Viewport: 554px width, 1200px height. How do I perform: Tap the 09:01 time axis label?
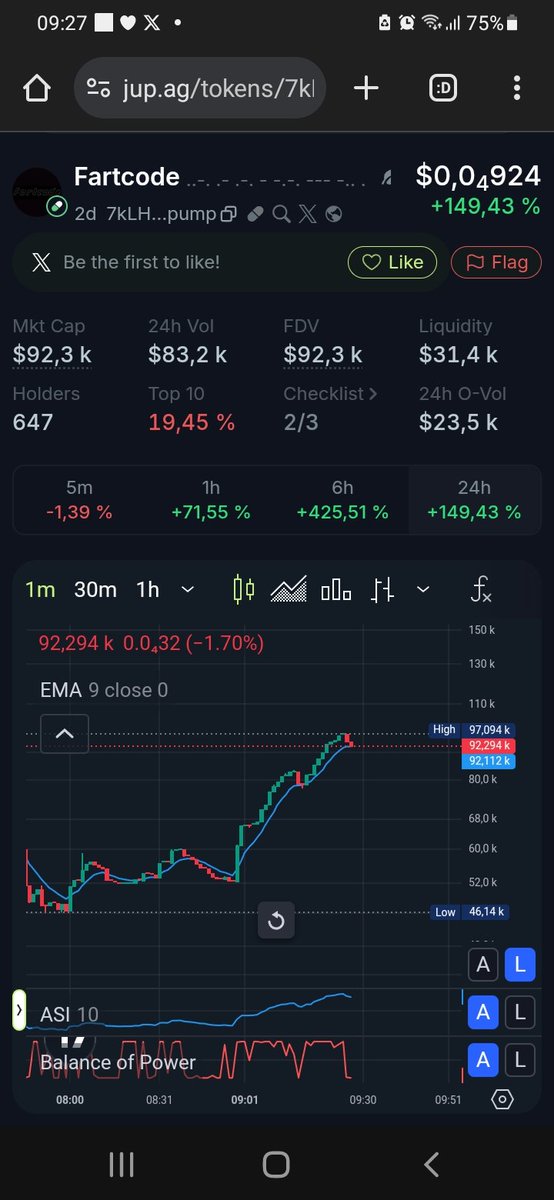244,1099
